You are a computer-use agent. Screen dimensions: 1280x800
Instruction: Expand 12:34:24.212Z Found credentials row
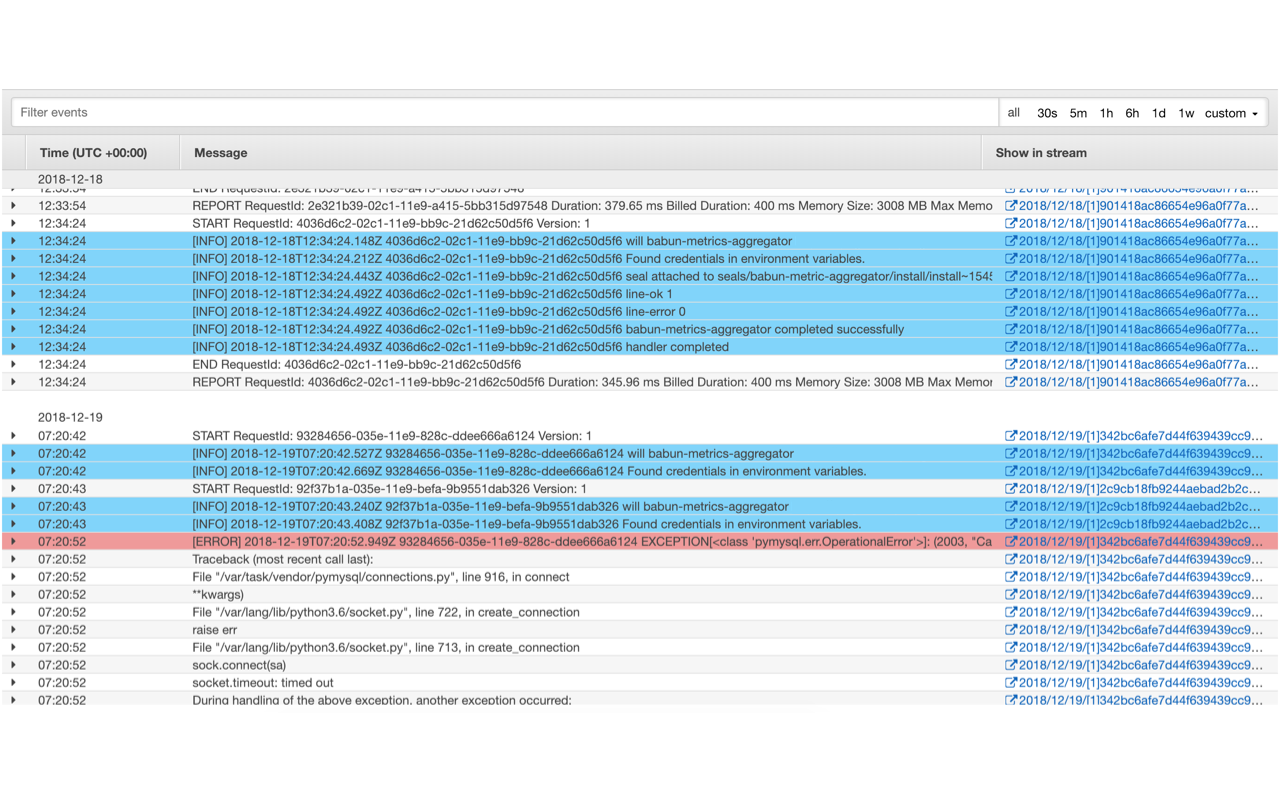14,259
